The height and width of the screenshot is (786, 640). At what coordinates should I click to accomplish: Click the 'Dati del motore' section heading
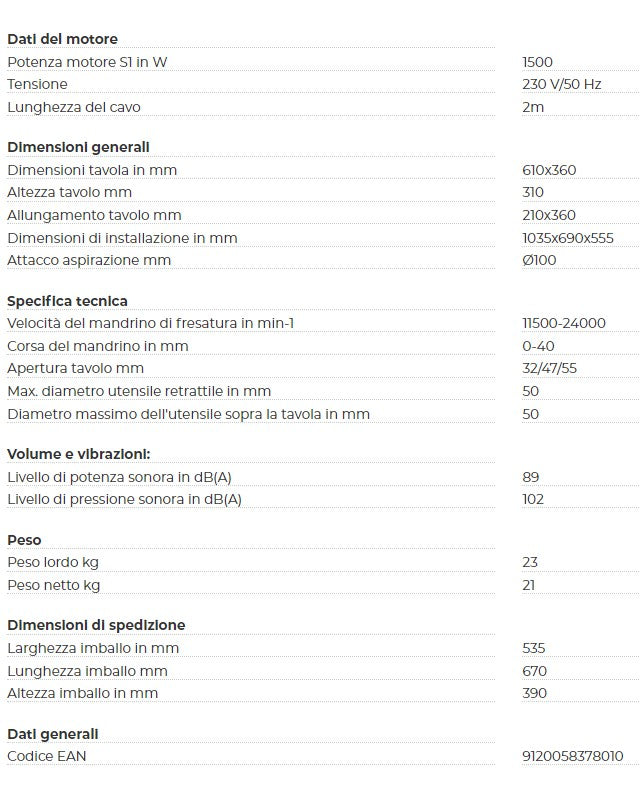(x=63, y=39)
